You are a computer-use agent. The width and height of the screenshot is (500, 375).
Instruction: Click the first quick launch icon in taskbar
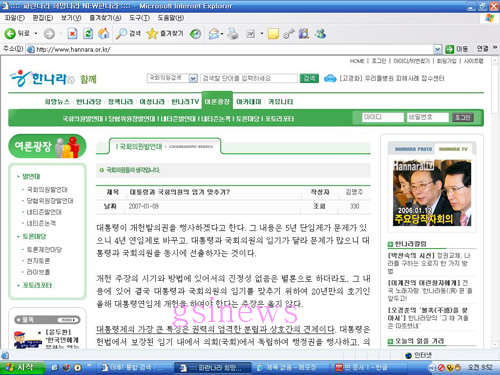[55, 368]
